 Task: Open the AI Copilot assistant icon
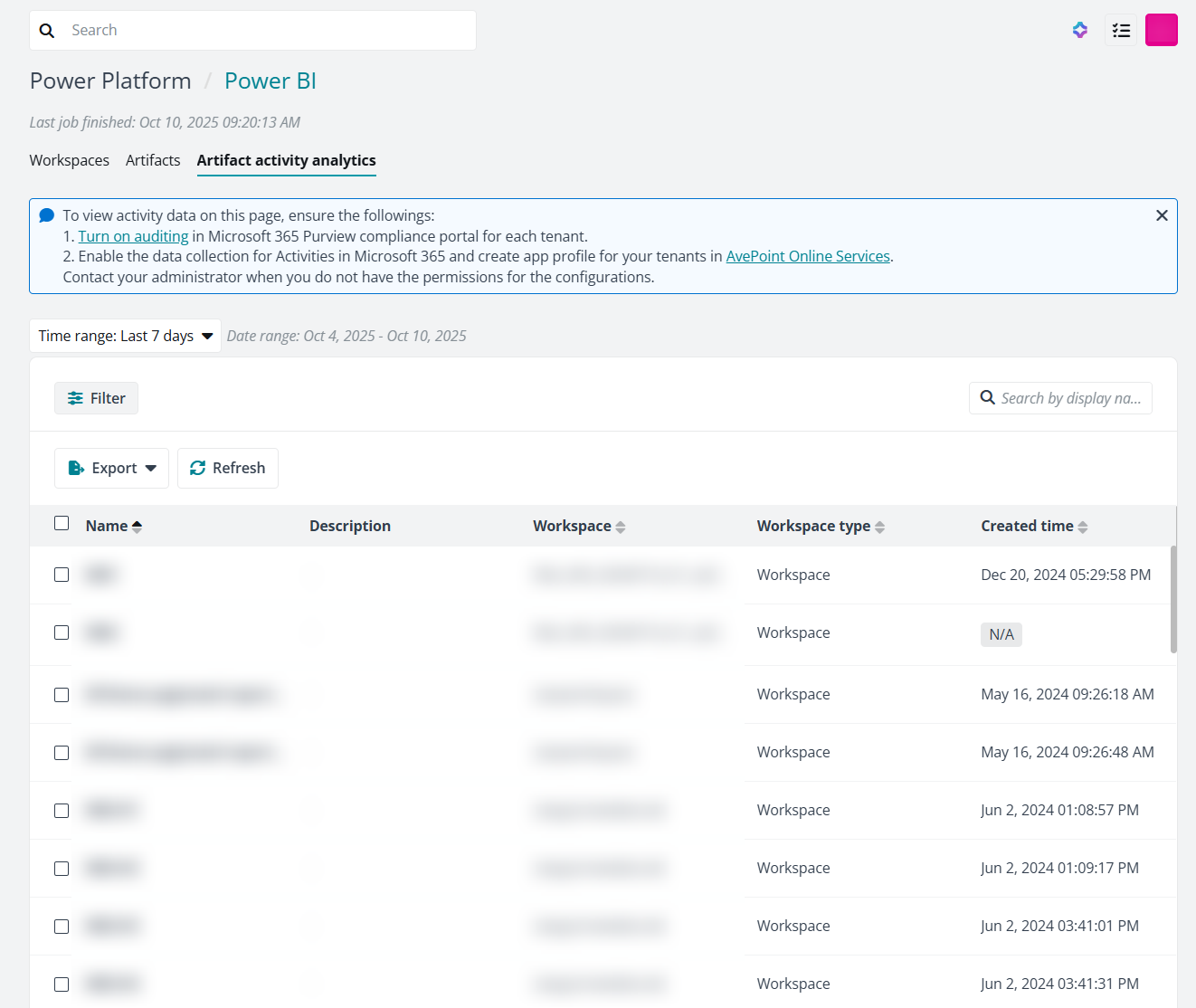1079,30
